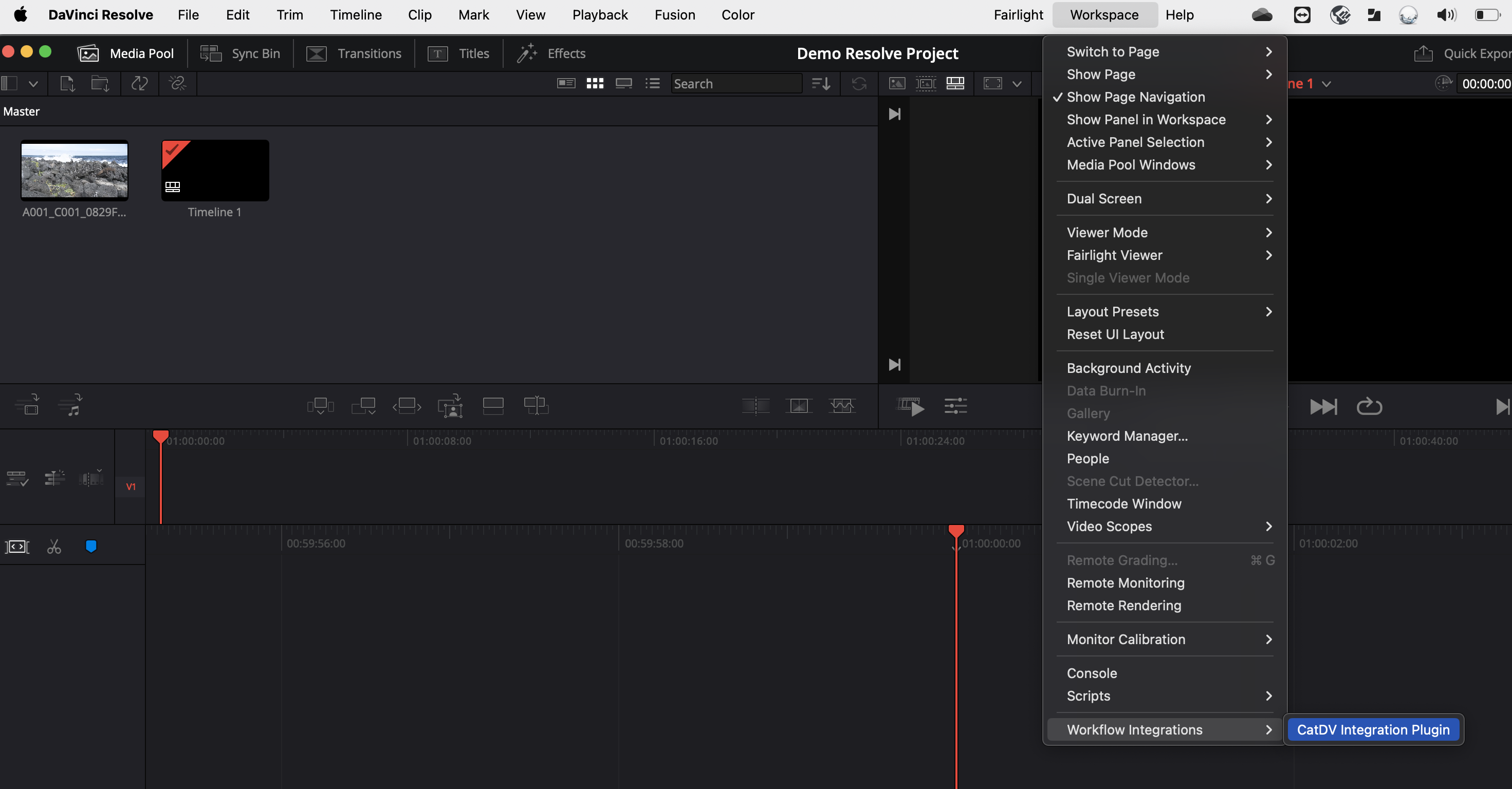Select the Transitions panel icon
The width and height of the screenshot is (1512, 789).
(x=315, y=52)
